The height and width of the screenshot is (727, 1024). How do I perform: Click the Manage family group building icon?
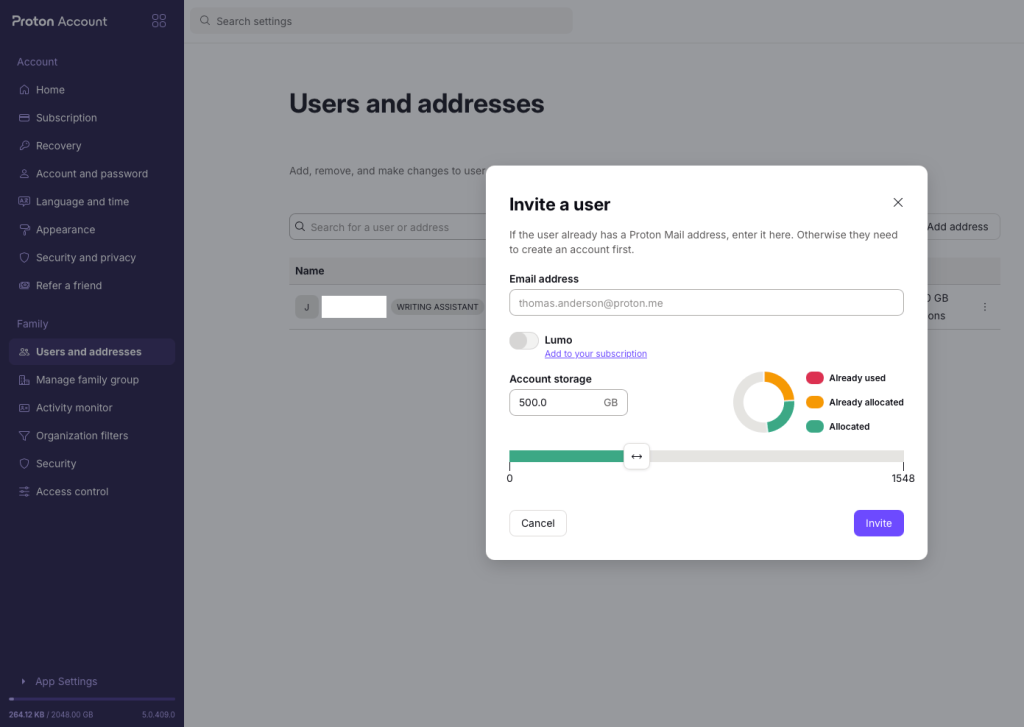point(24,380)
